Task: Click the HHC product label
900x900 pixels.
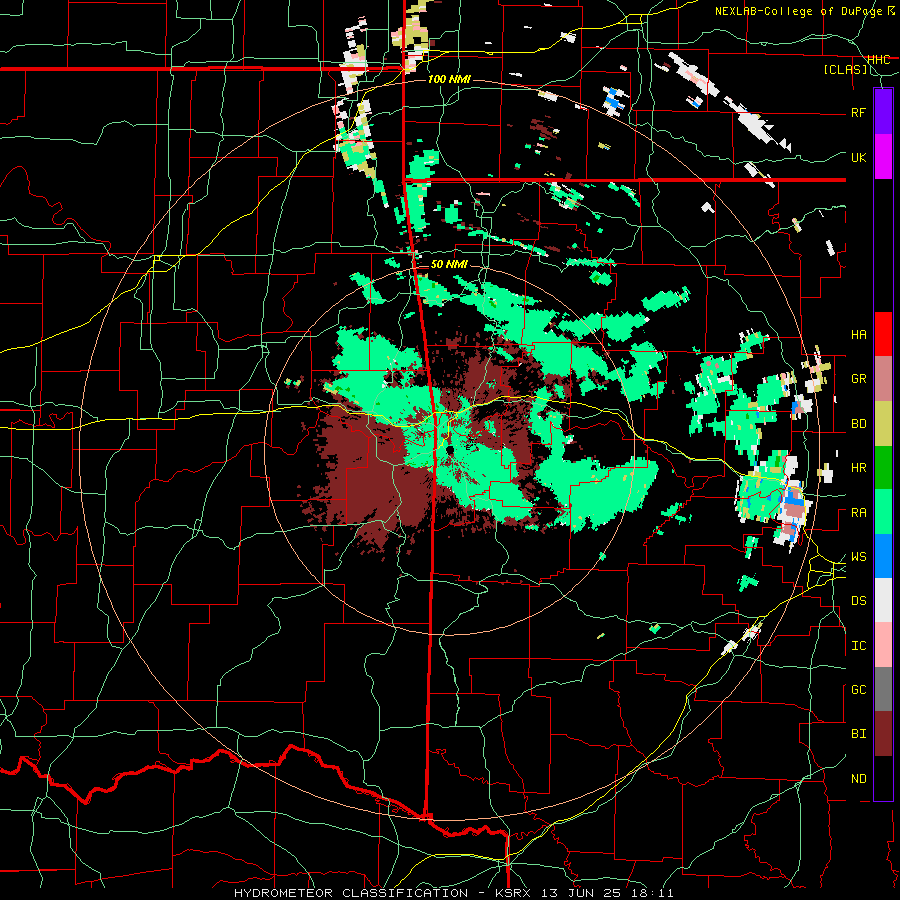Action: pos(878,60)
